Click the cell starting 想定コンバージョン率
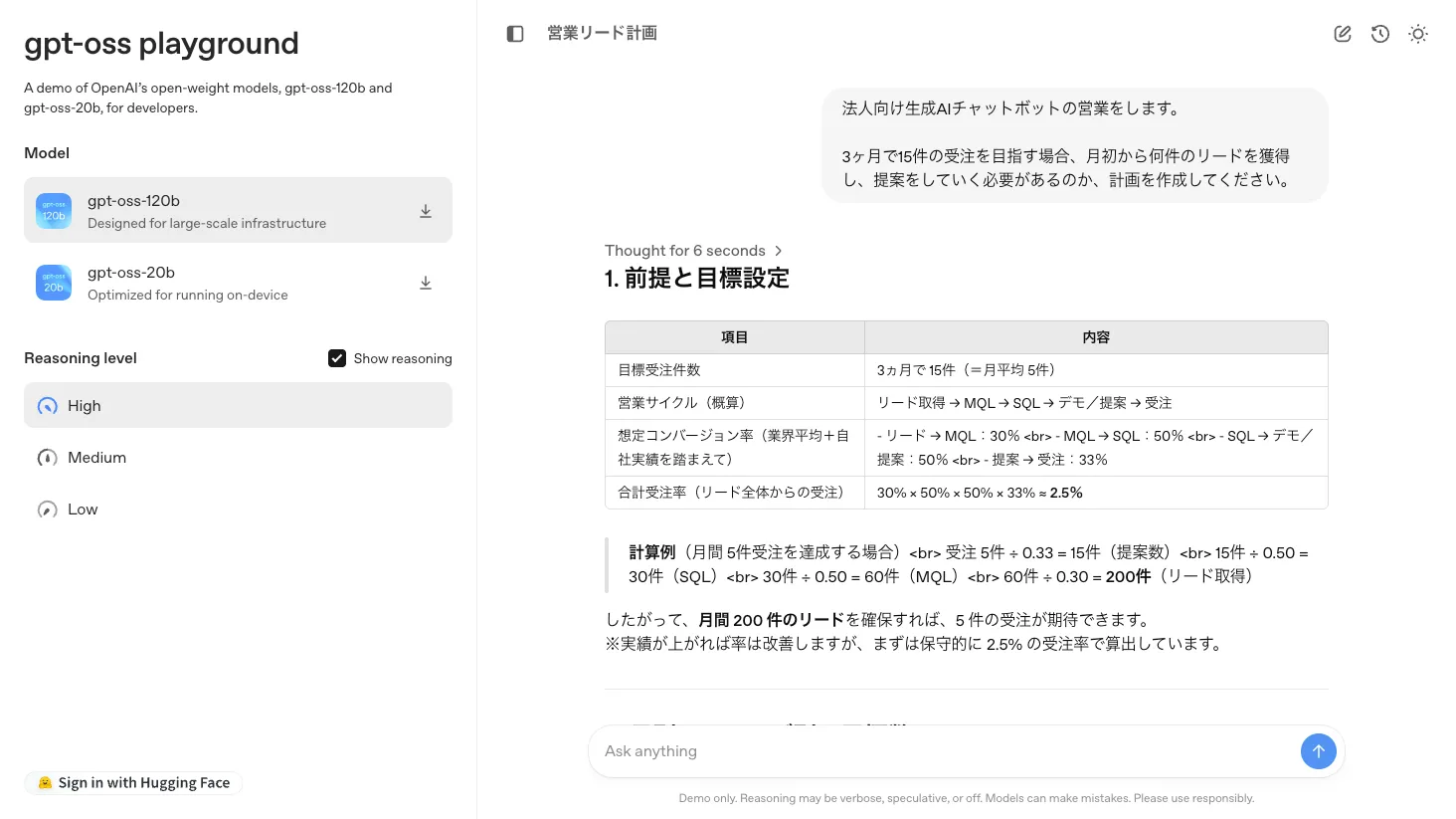This screenshot has width=1456, height=819. tap(735, 448)
